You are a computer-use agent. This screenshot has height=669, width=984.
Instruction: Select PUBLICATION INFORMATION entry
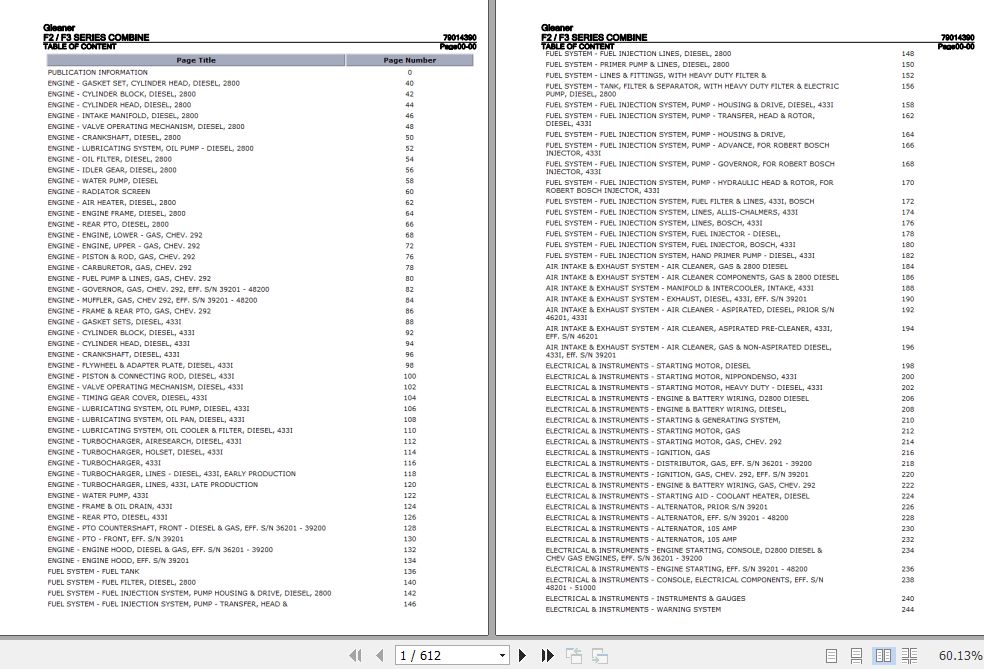coord(98,73)
